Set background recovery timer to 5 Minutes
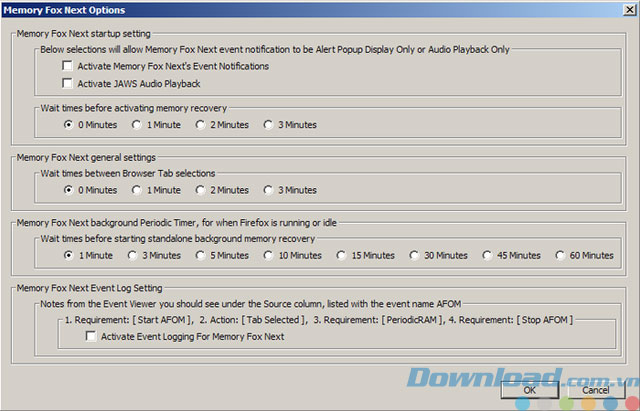The image size is (640, 411). pos(200,255)
